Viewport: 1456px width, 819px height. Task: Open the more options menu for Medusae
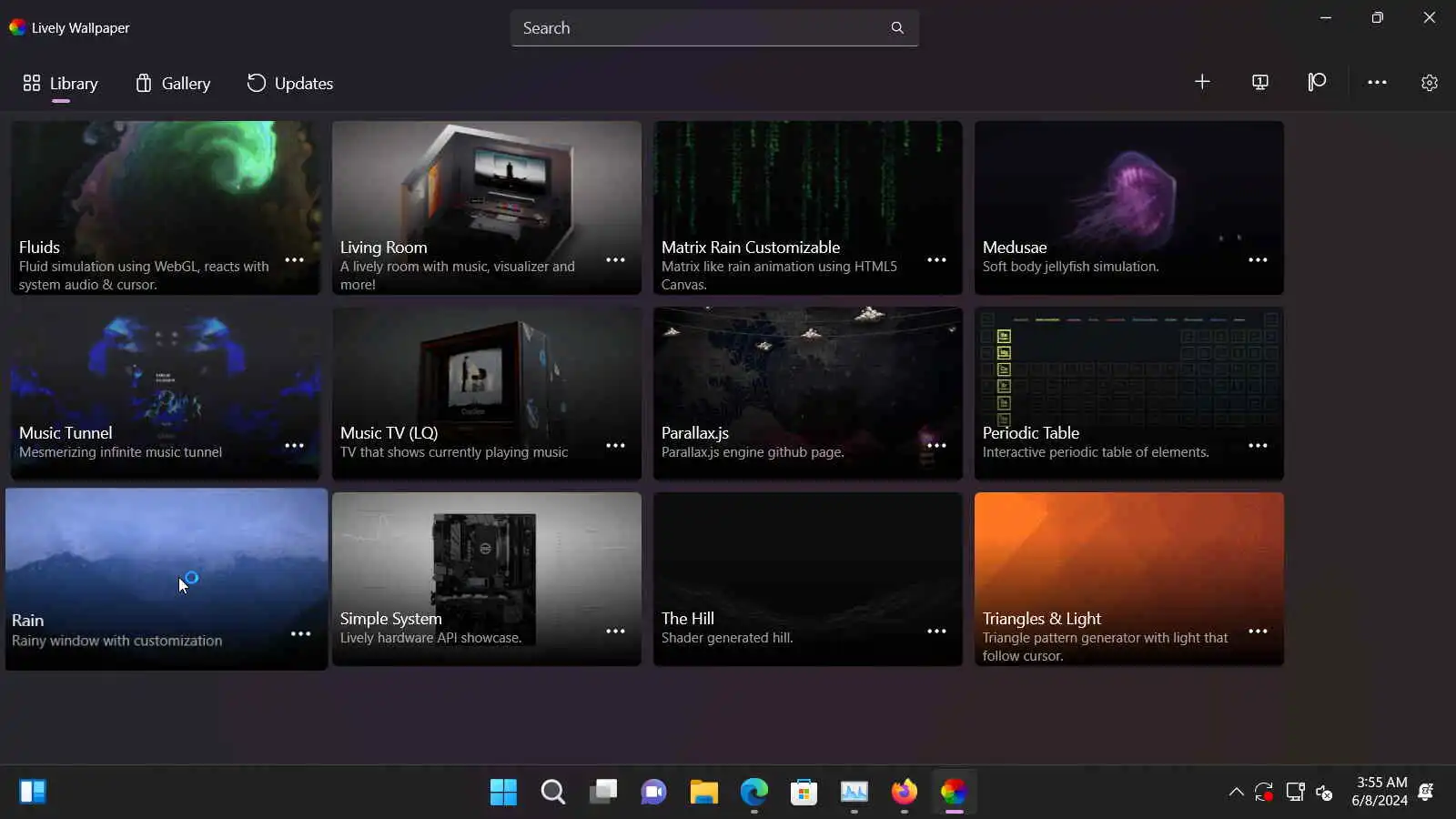point(1258,260)
